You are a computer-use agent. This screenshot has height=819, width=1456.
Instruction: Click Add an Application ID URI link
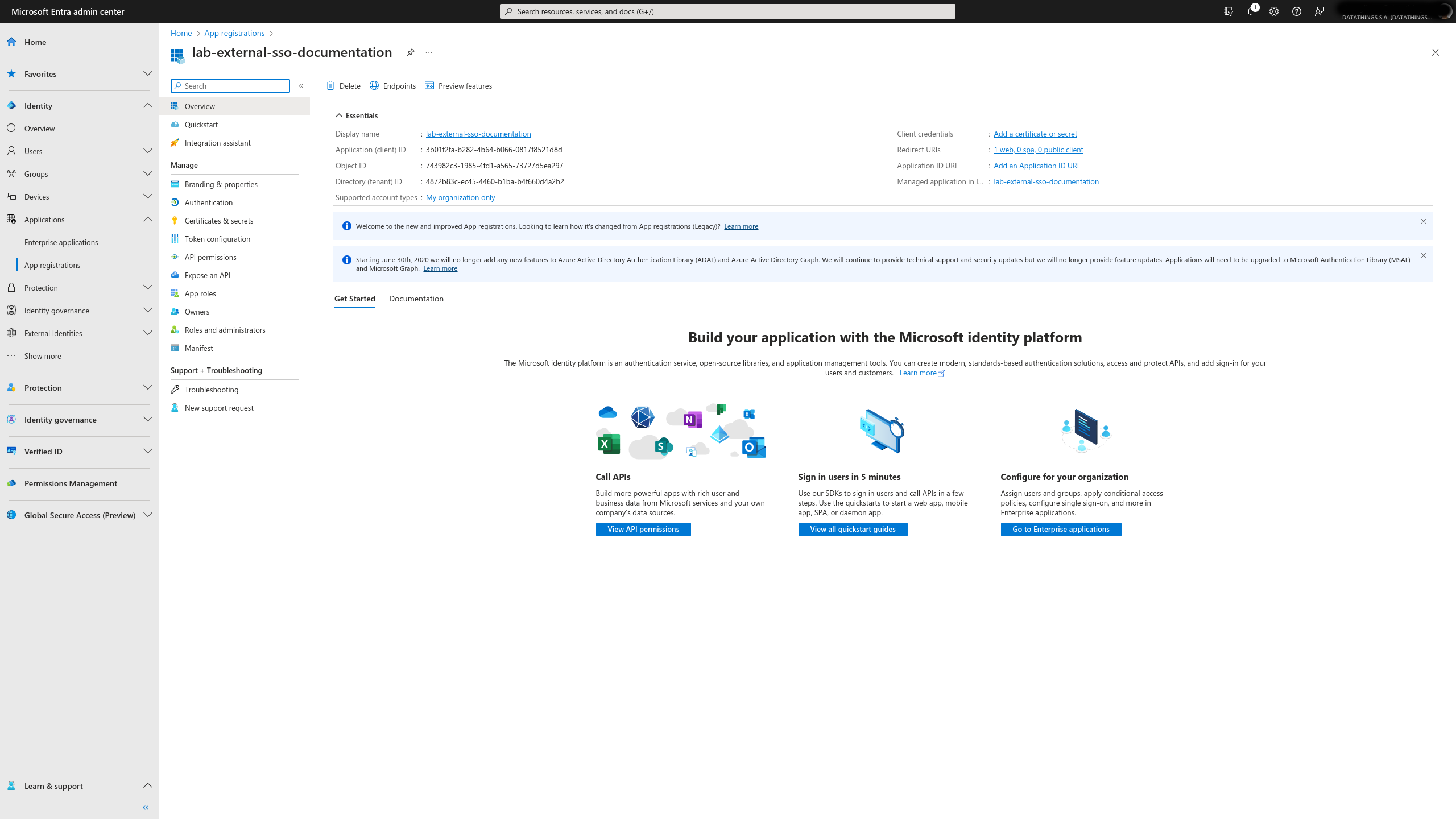click(1036, 166)
